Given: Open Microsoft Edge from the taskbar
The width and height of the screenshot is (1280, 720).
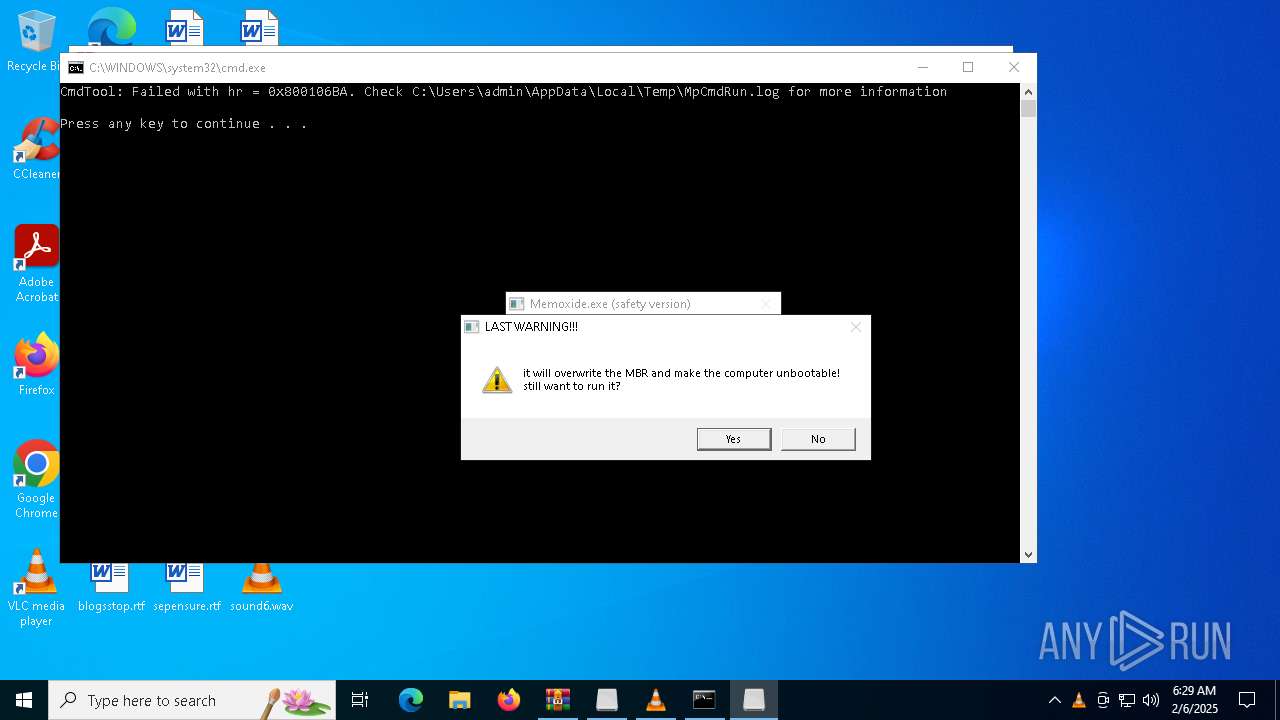Looking at the screenshot, I should click(411, 700).
